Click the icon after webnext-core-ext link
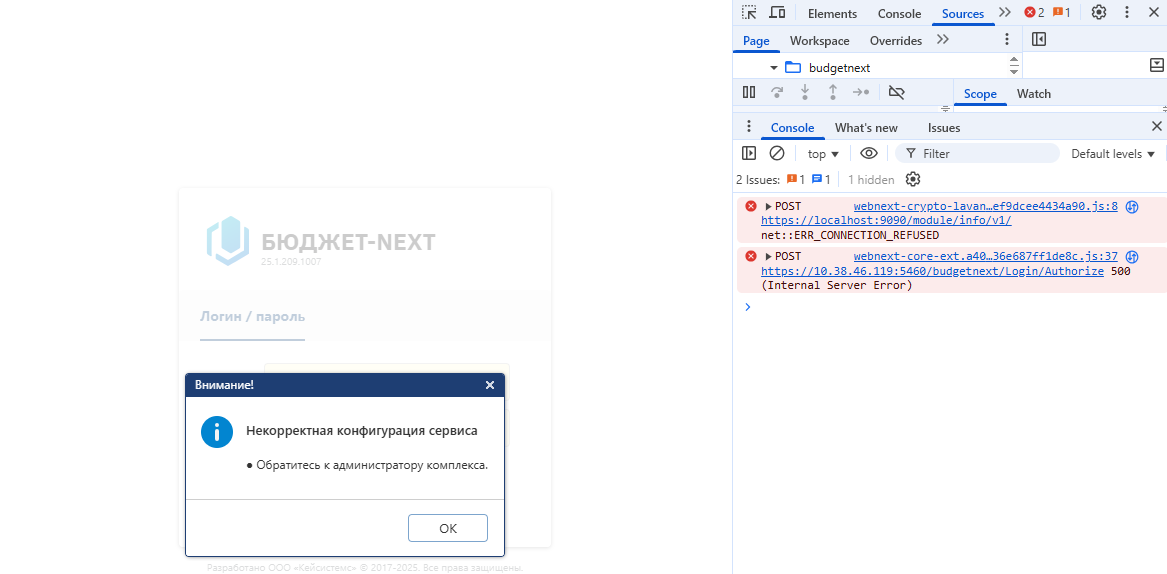 click(x=1132, y=257)
